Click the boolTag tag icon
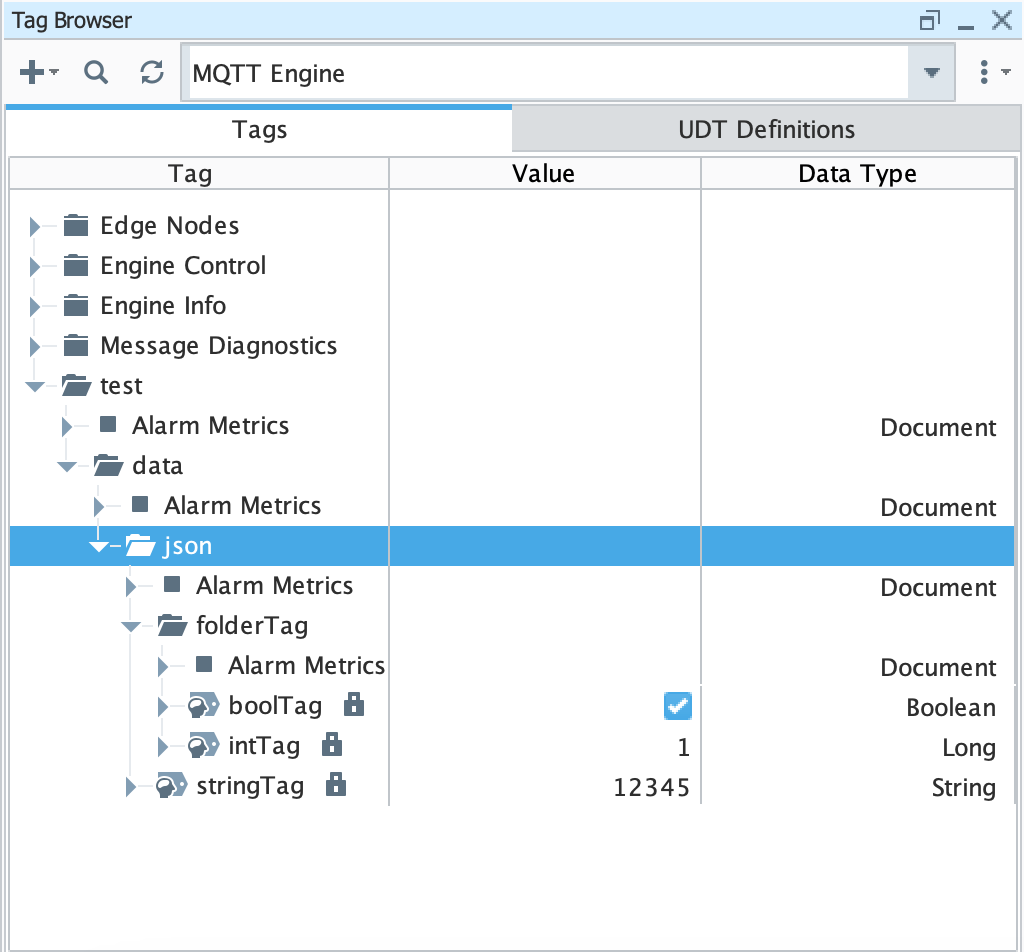Image resolution: width=1024 pixels, height=952 pixels. coord(204,707)
